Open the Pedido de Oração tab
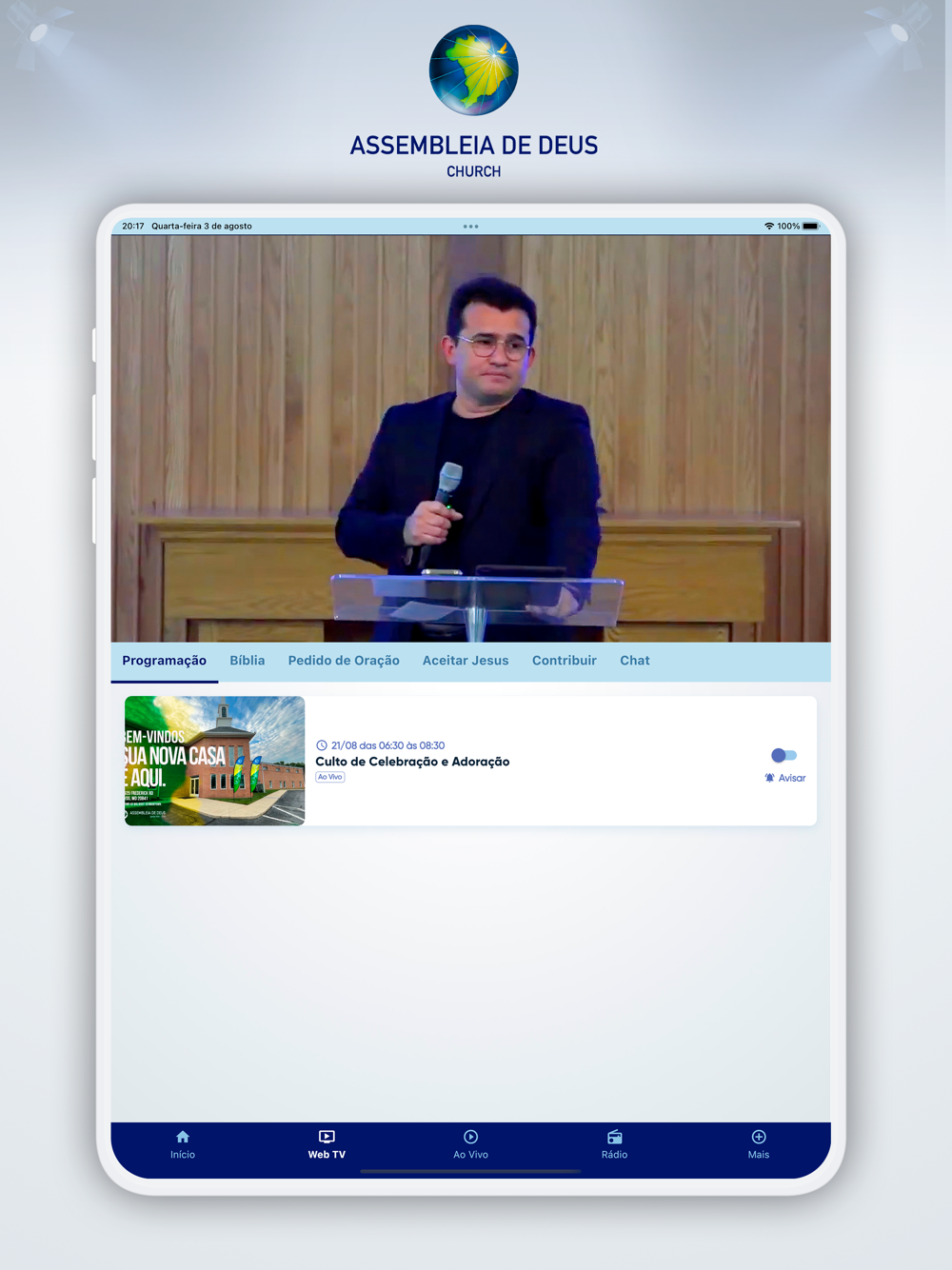The height and width of the screenshot is (1270, 952). (x=344, y=661)
